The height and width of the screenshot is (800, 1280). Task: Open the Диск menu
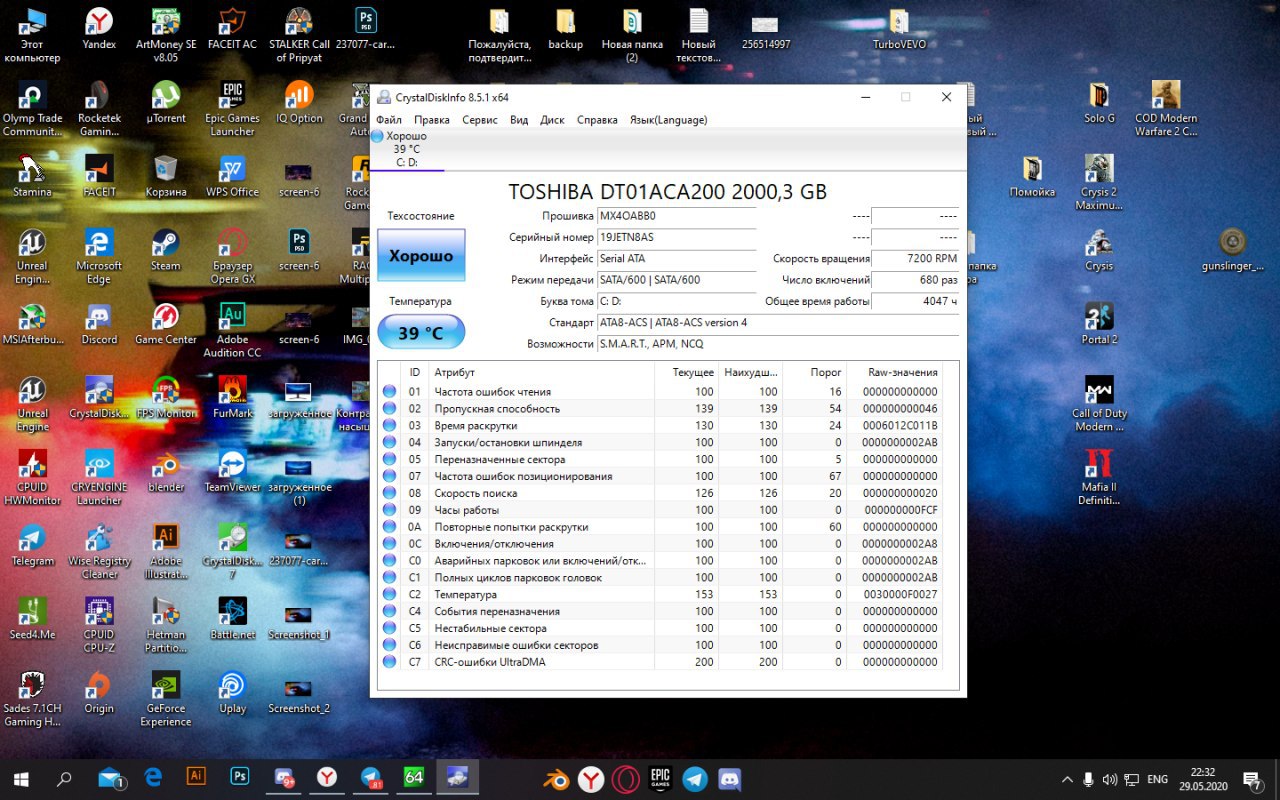coord(552,119)
